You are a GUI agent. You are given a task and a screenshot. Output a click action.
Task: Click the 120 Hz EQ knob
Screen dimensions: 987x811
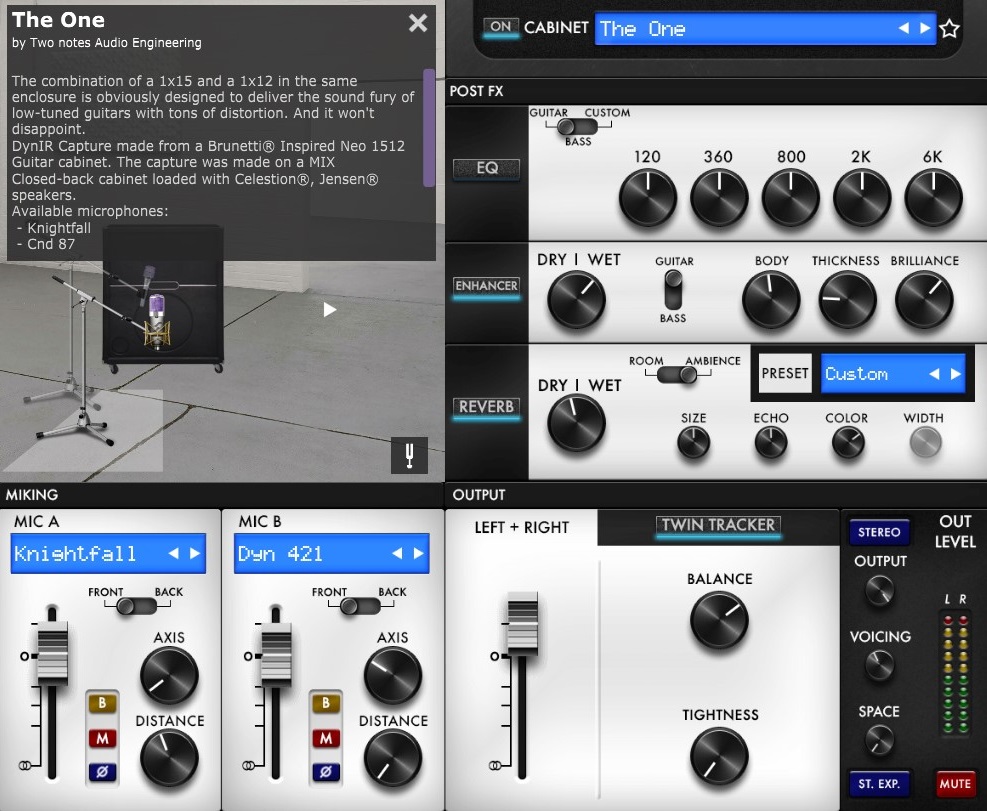(x=648, y=198)
